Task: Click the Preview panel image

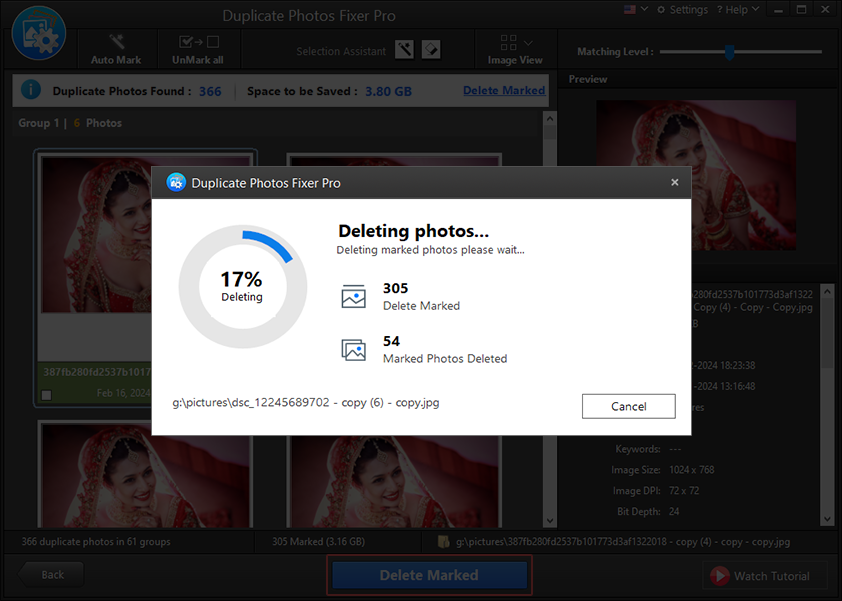Action: click(x=696, y=175)
